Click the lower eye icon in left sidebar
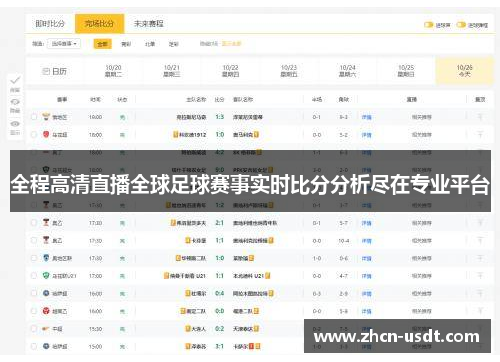Screen dimensions: 500x362 coord(15,124)
